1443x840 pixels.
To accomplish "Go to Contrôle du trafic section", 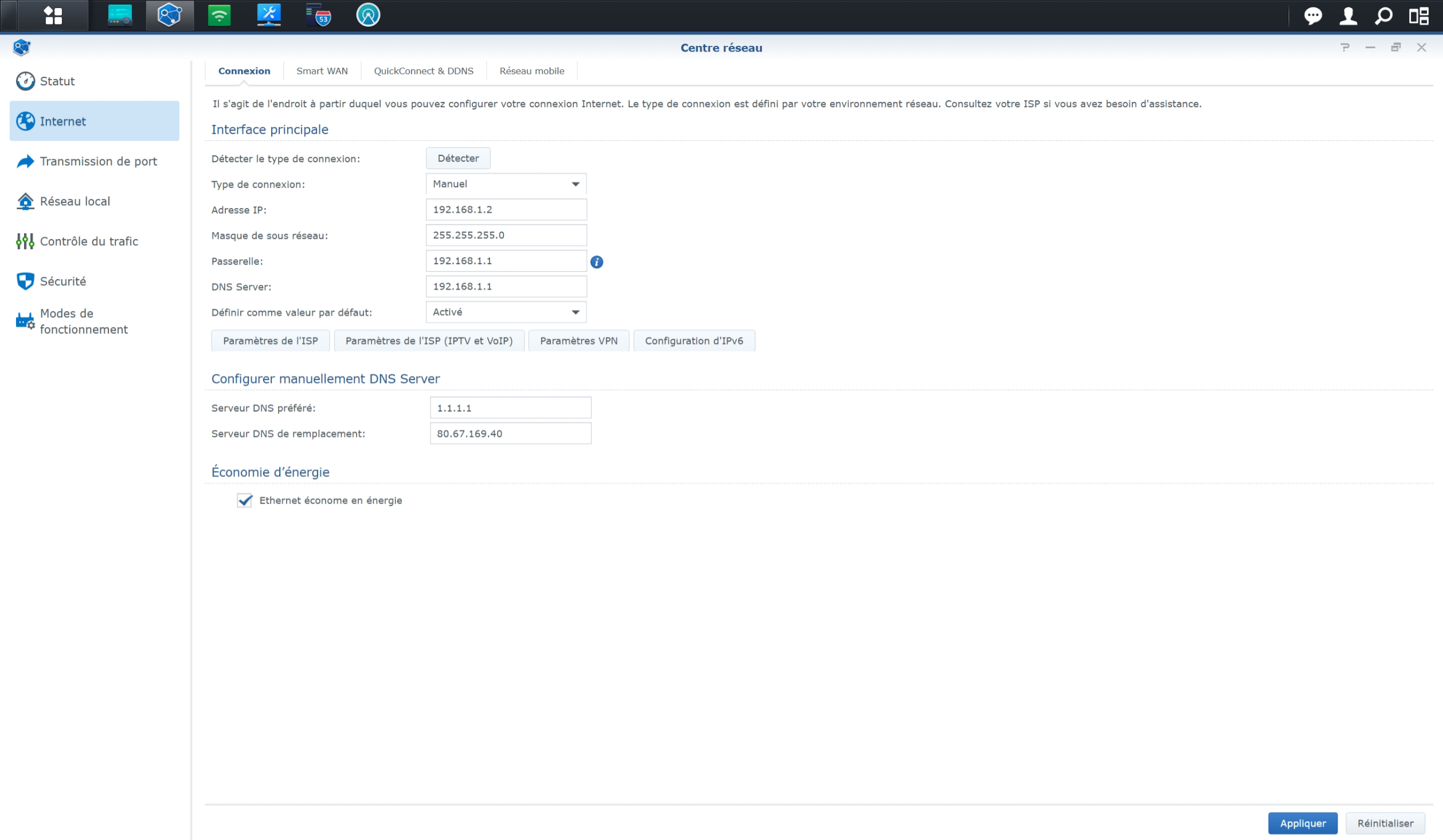I will (x=88, y=241).
